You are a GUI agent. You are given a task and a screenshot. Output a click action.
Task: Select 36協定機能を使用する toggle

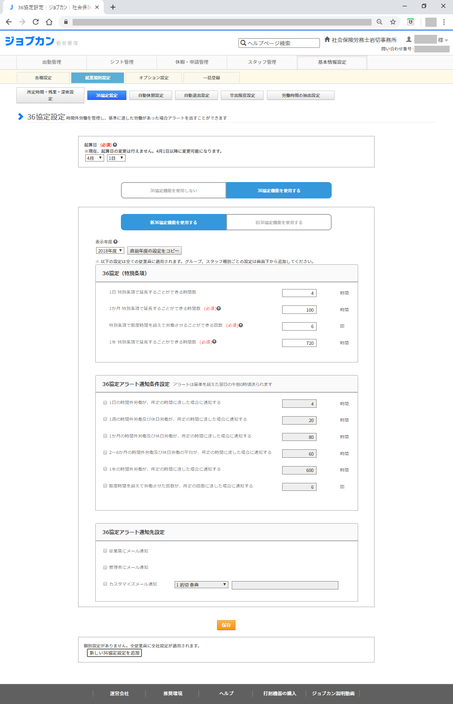point(279,190)
